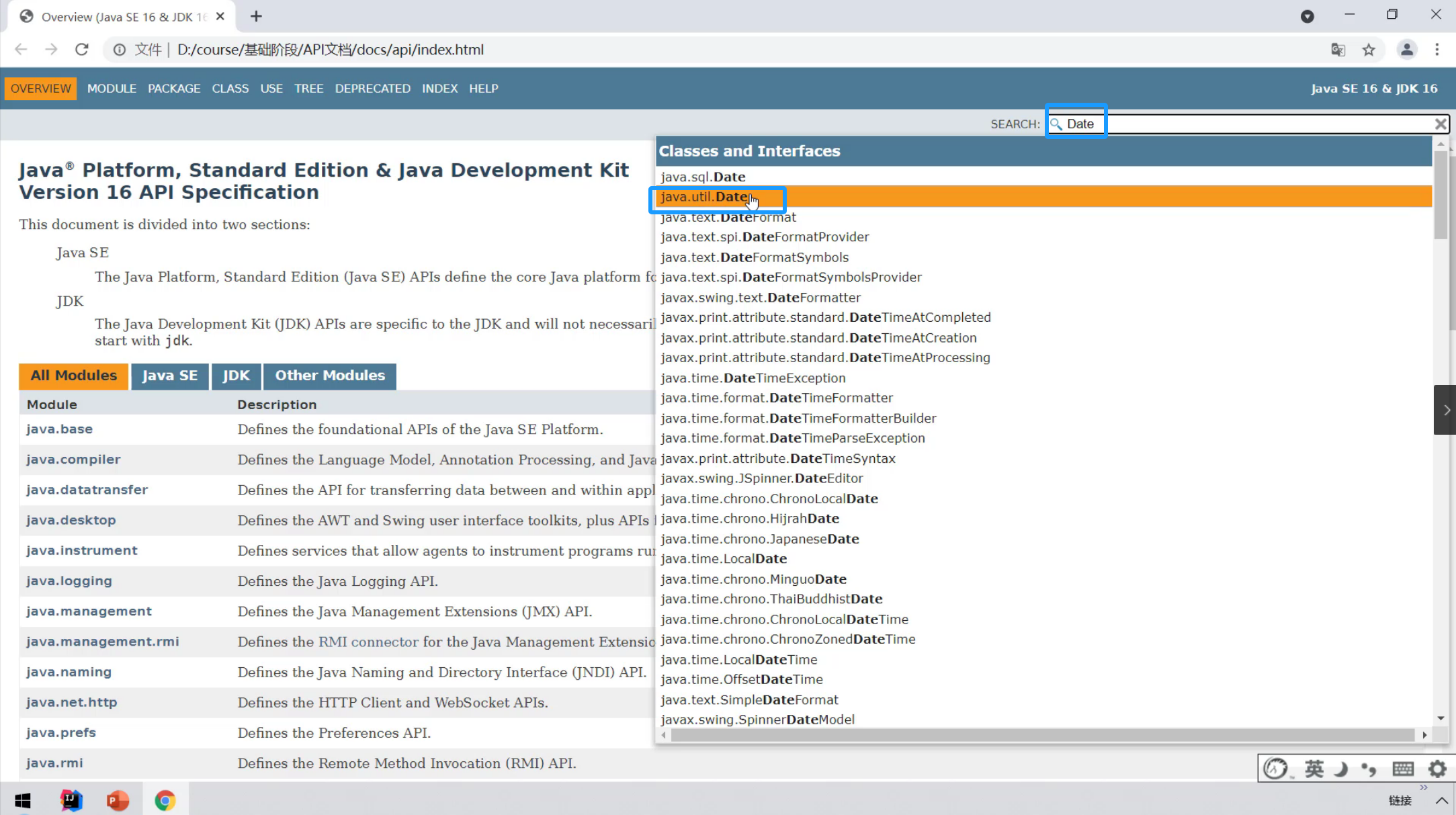Click the user profile avatar icon
The height and width of the screenshot is (815, 1456).
pyautogui.click(x=1406, y=50)
